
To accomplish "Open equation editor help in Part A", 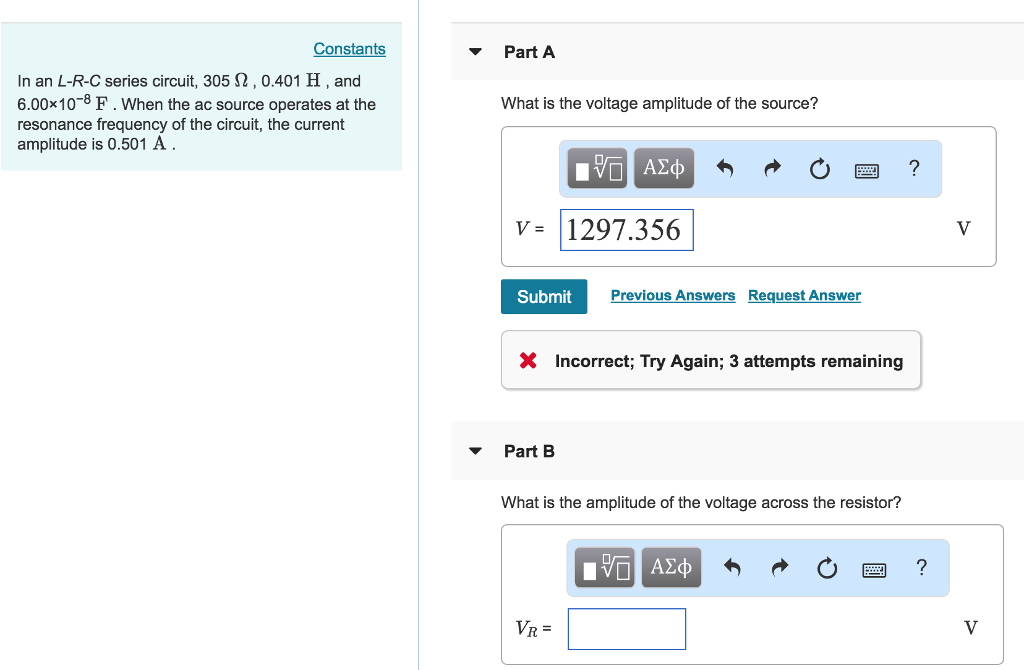I will point(913,169).
